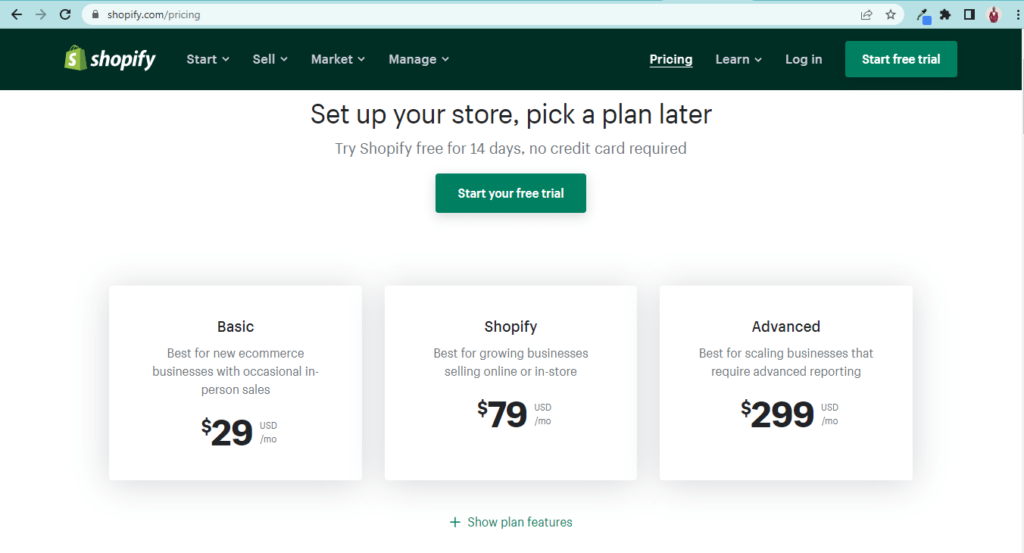Go back using the browser back arrow
The image size is (1024, 553).
16,14
